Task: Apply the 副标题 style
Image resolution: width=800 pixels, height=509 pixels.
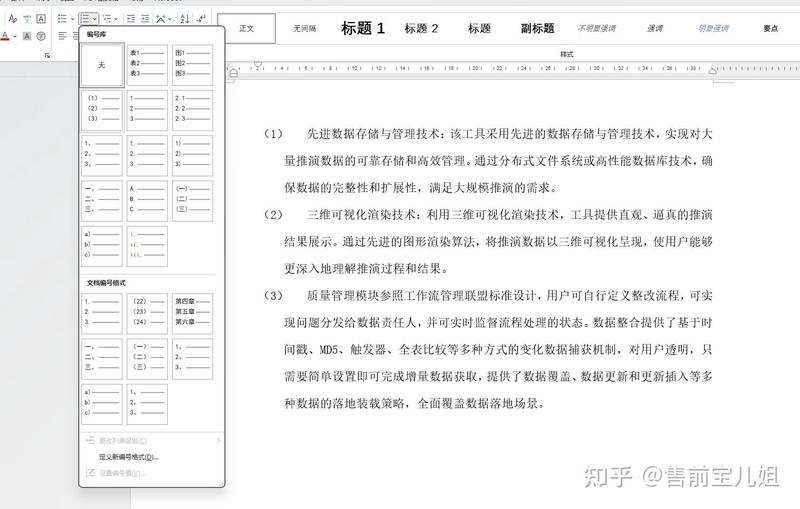Action: click(537, 29)
